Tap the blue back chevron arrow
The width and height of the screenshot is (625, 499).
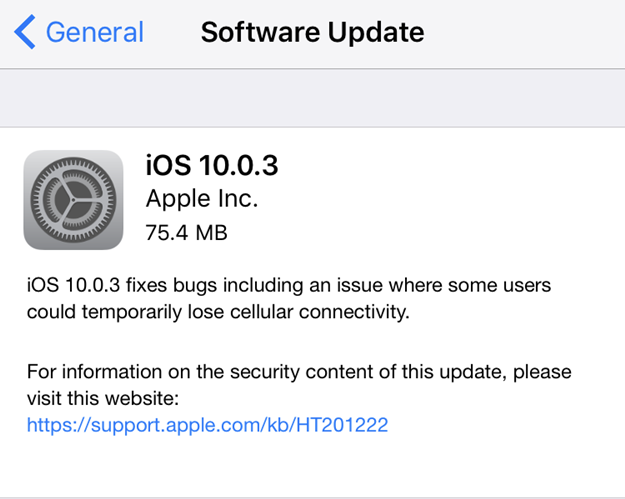pos(25,32)
